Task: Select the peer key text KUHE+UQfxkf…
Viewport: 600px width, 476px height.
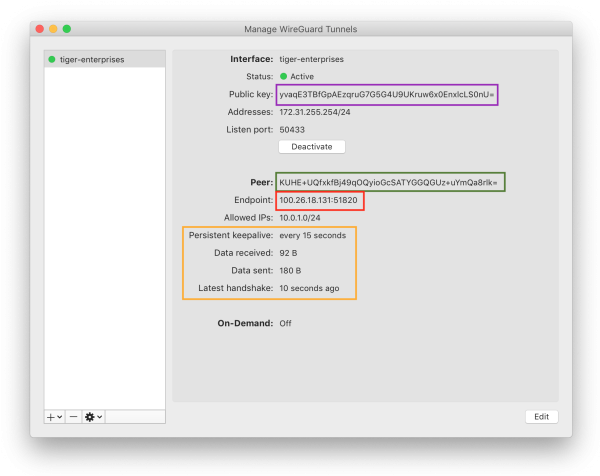Action: (388, 182)
